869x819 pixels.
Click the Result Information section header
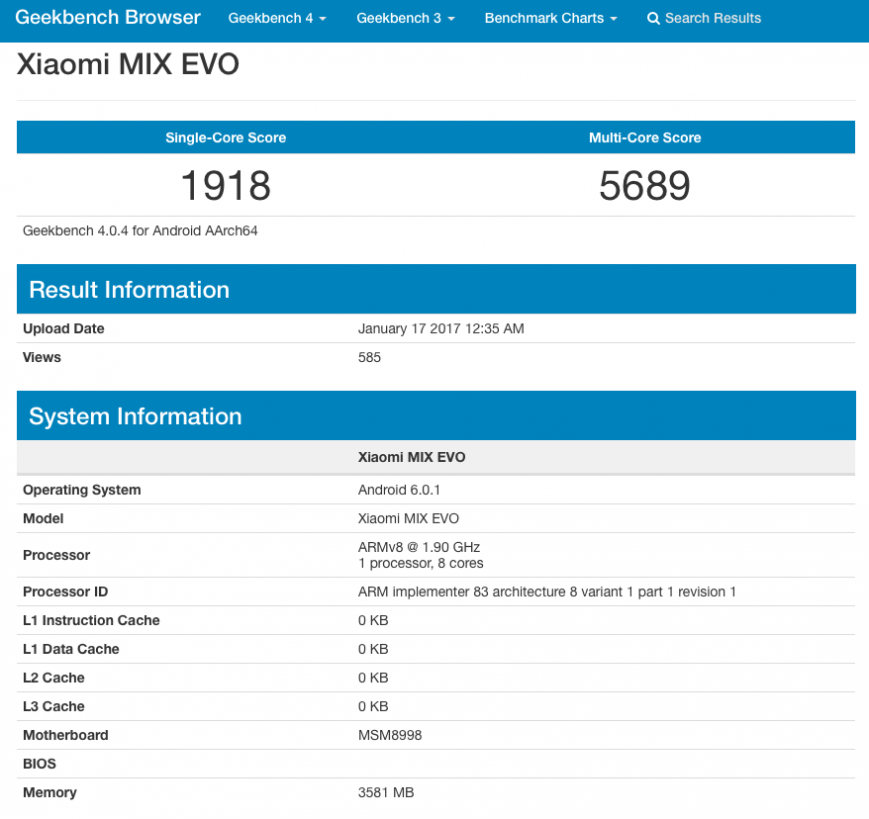(436, 289)
